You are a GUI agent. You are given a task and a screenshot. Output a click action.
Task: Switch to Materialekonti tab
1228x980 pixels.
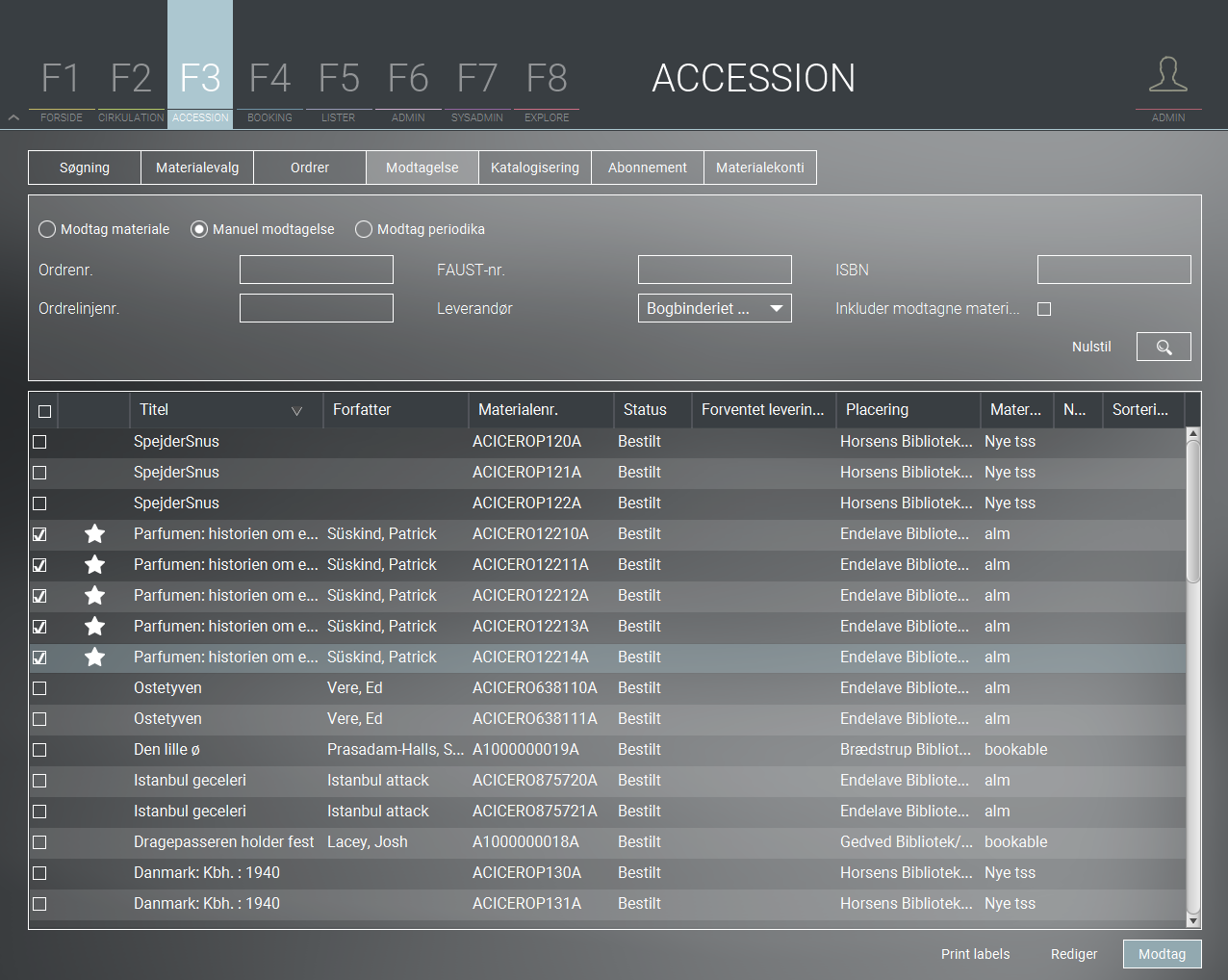pos(760,168)
